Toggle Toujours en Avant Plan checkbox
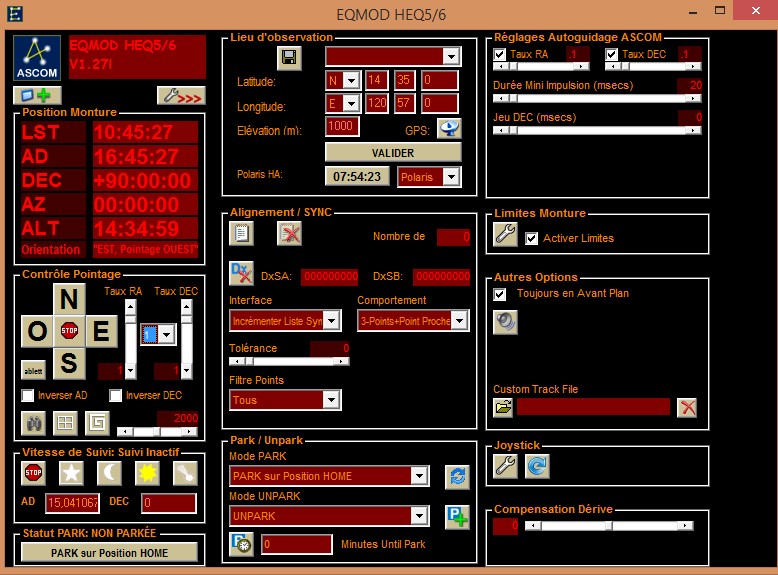The image size is (778, 575). (500, 294)
